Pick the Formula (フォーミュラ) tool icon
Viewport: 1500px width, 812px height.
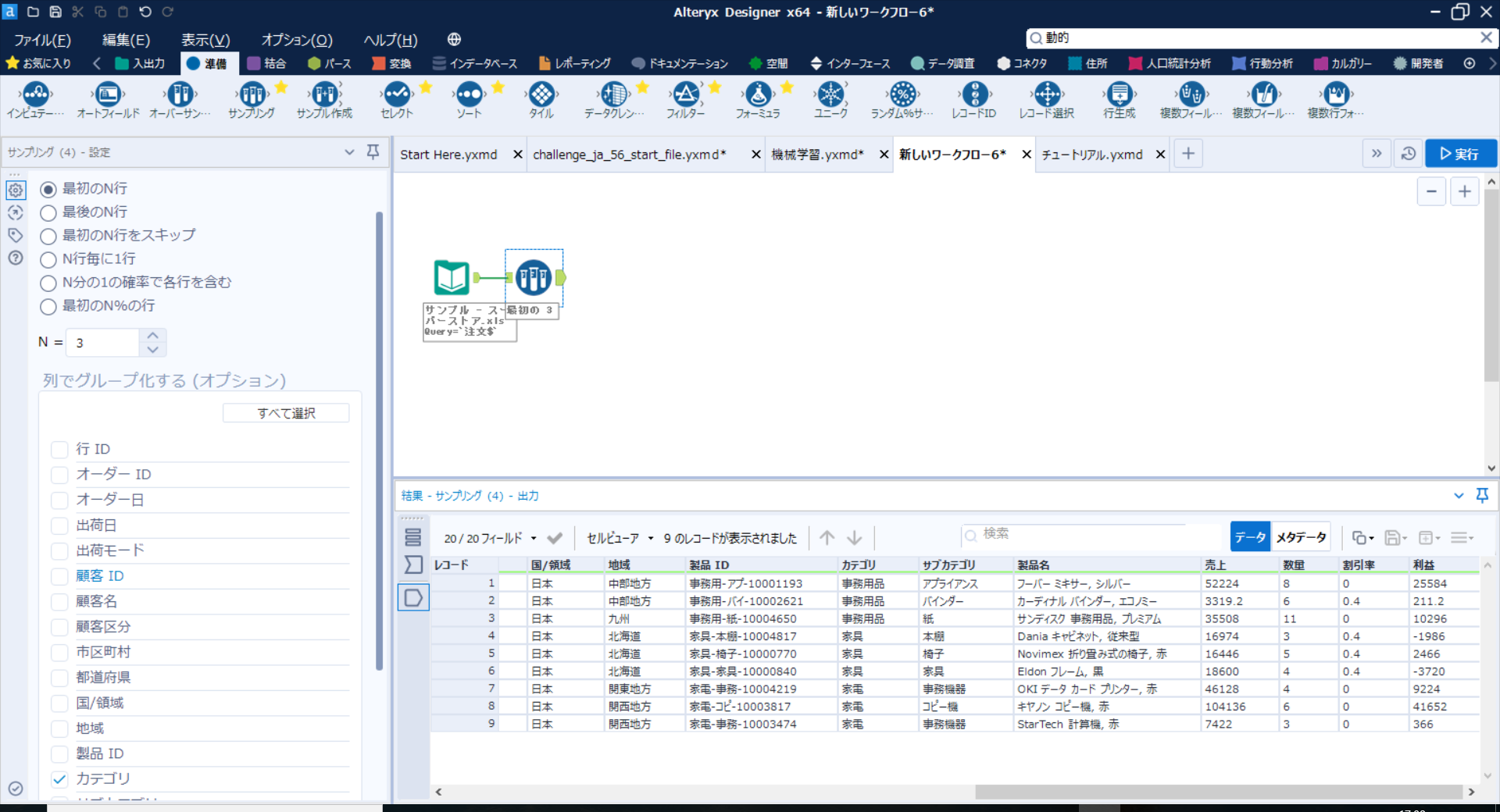[x=758, y=95]
